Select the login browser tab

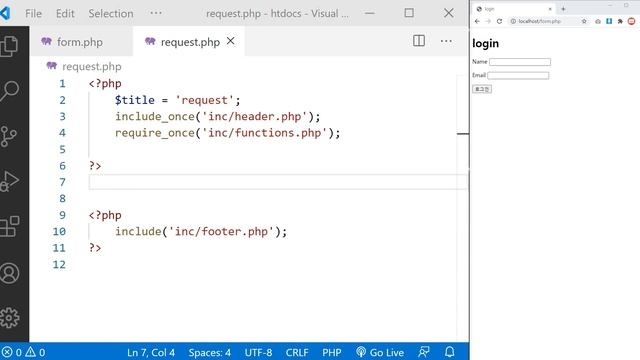[514, 9]
